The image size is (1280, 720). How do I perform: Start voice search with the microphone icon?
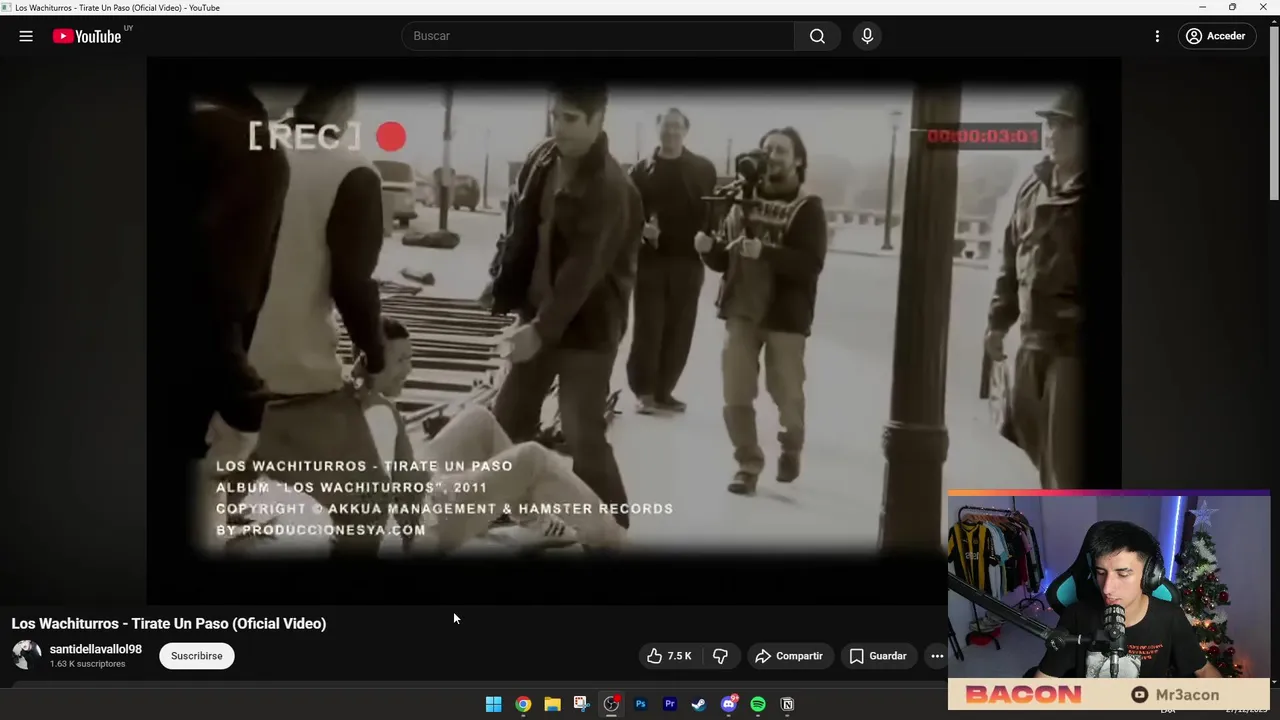click(x=867, y=36)
